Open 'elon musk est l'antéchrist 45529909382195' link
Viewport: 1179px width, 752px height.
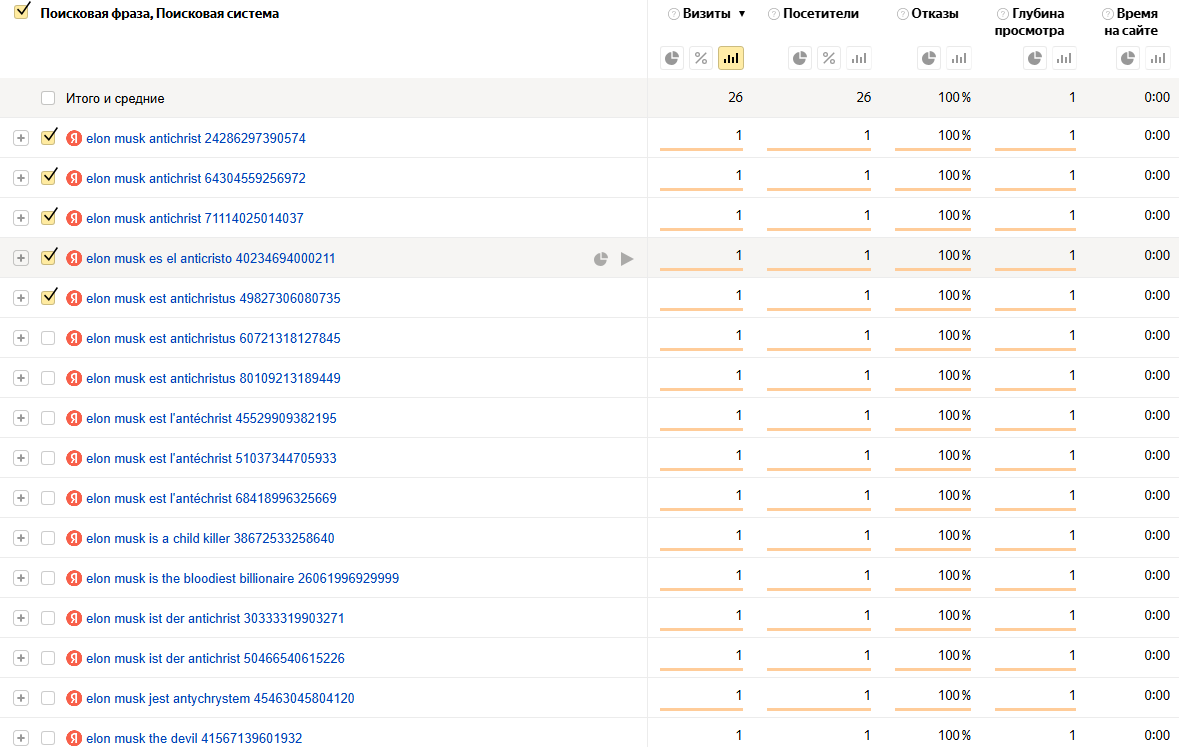tap(211, 418)
